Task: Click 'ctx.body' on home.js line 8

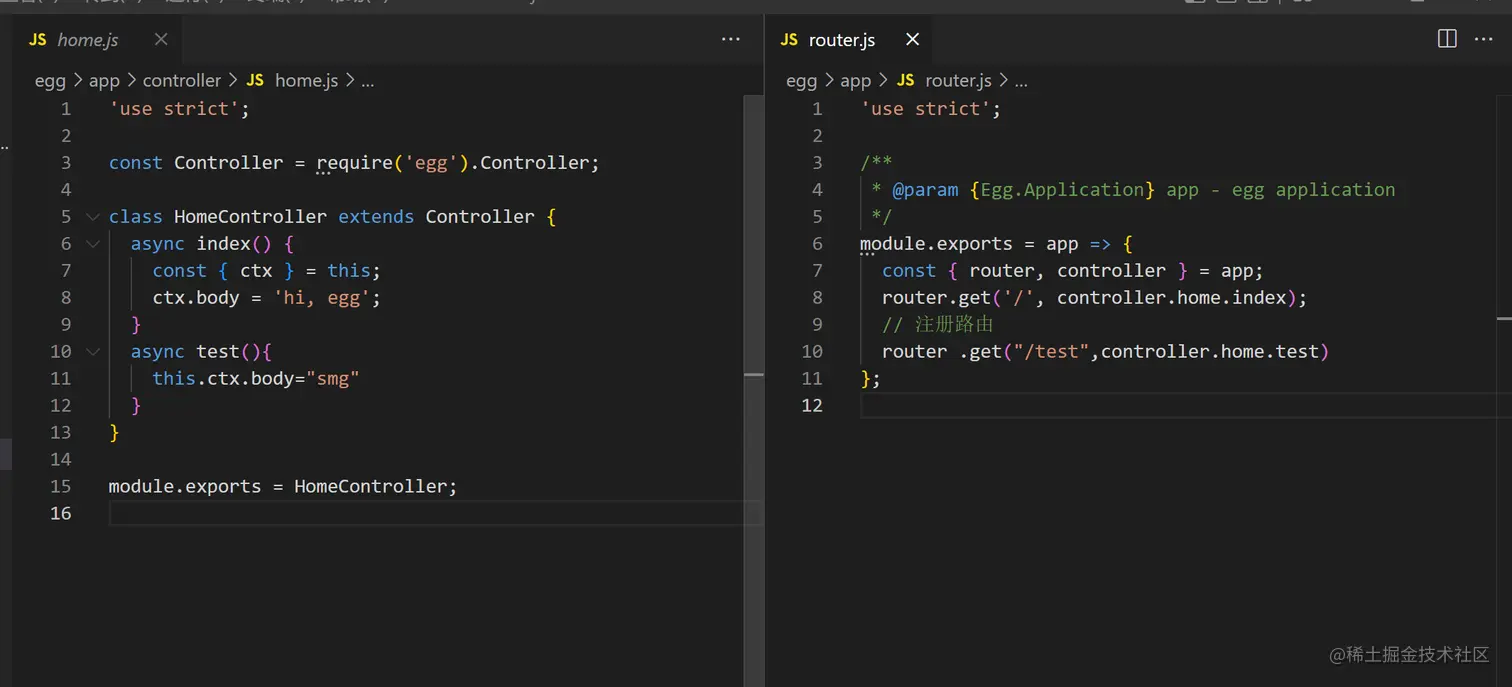Action: pos(196,298)
